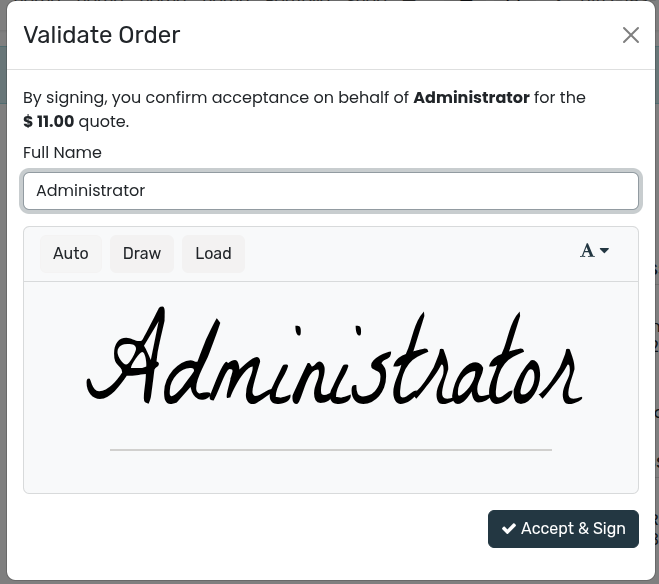Viewport: 659px width, 584px height.
Task: Click the checkmark icon on Accept & Sign
Action: (x=509, y=529)
